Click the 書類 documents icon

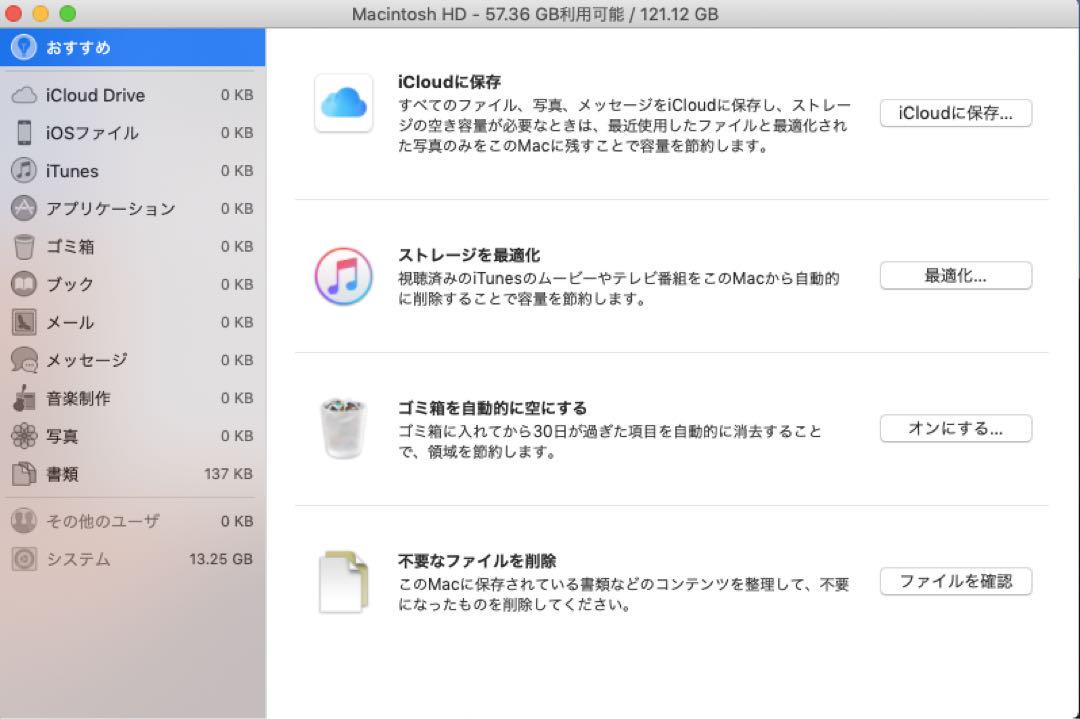[24, 474]
